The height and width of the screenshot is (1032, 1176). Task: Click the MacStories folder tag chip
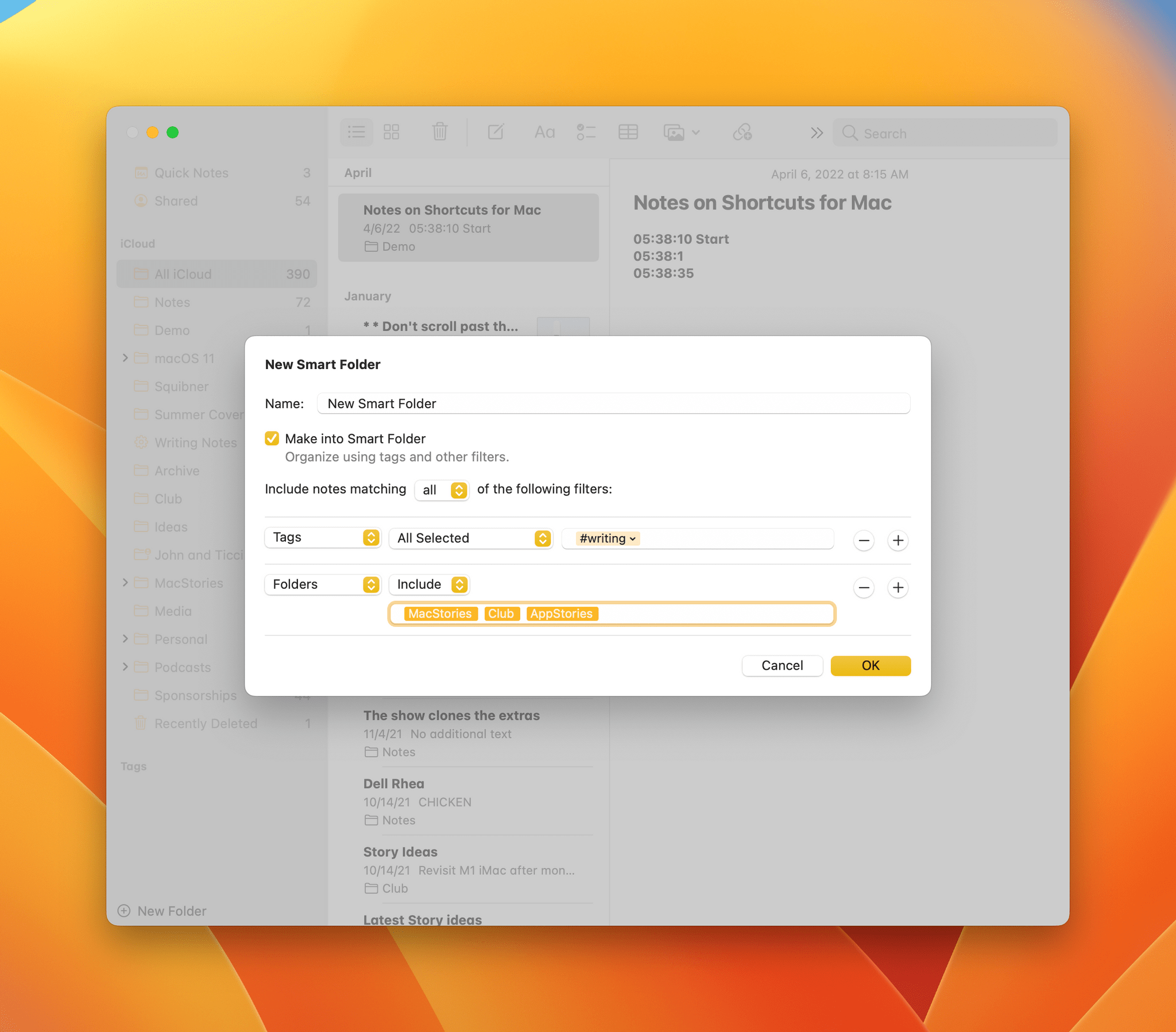pos(437,614)
